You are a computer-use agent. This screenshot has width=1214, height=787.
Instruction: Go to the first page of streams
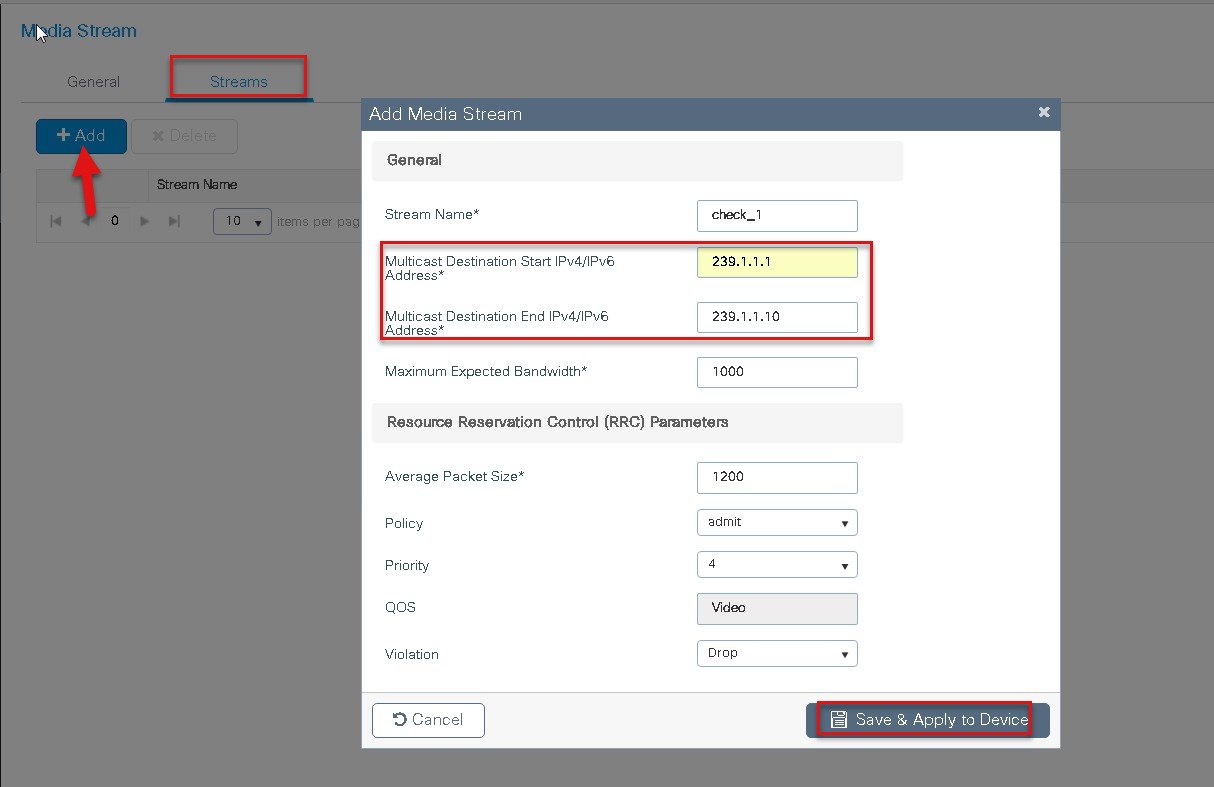click(56, 221)
